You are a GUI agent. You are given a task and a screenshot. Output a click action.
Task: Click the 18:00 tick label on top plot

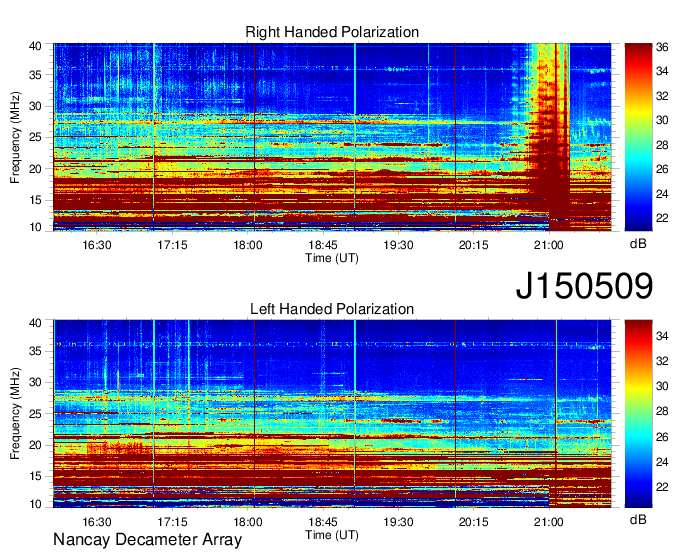[x=248, y=245]
